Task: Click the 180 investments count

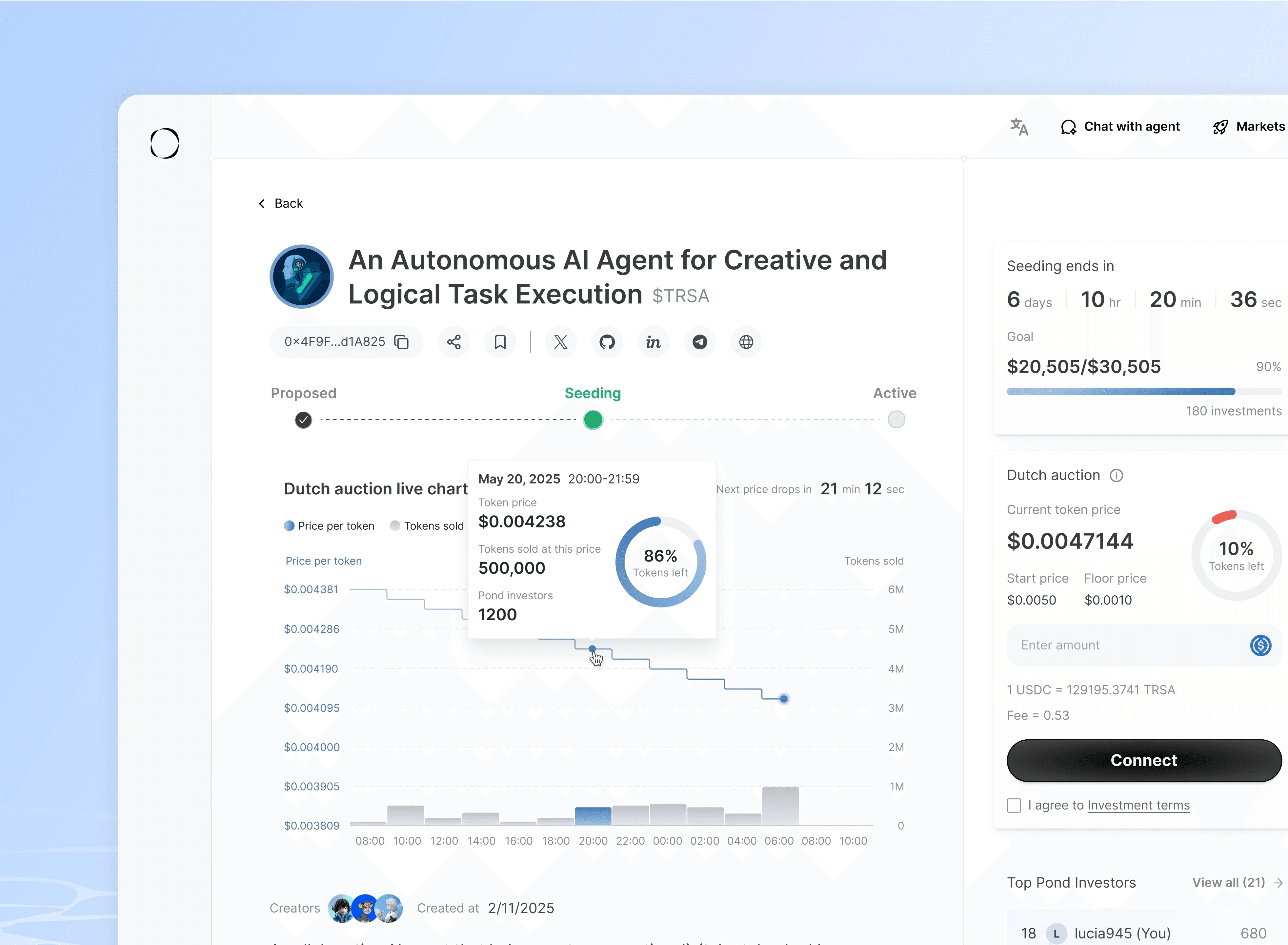Action: [1234, 411]
